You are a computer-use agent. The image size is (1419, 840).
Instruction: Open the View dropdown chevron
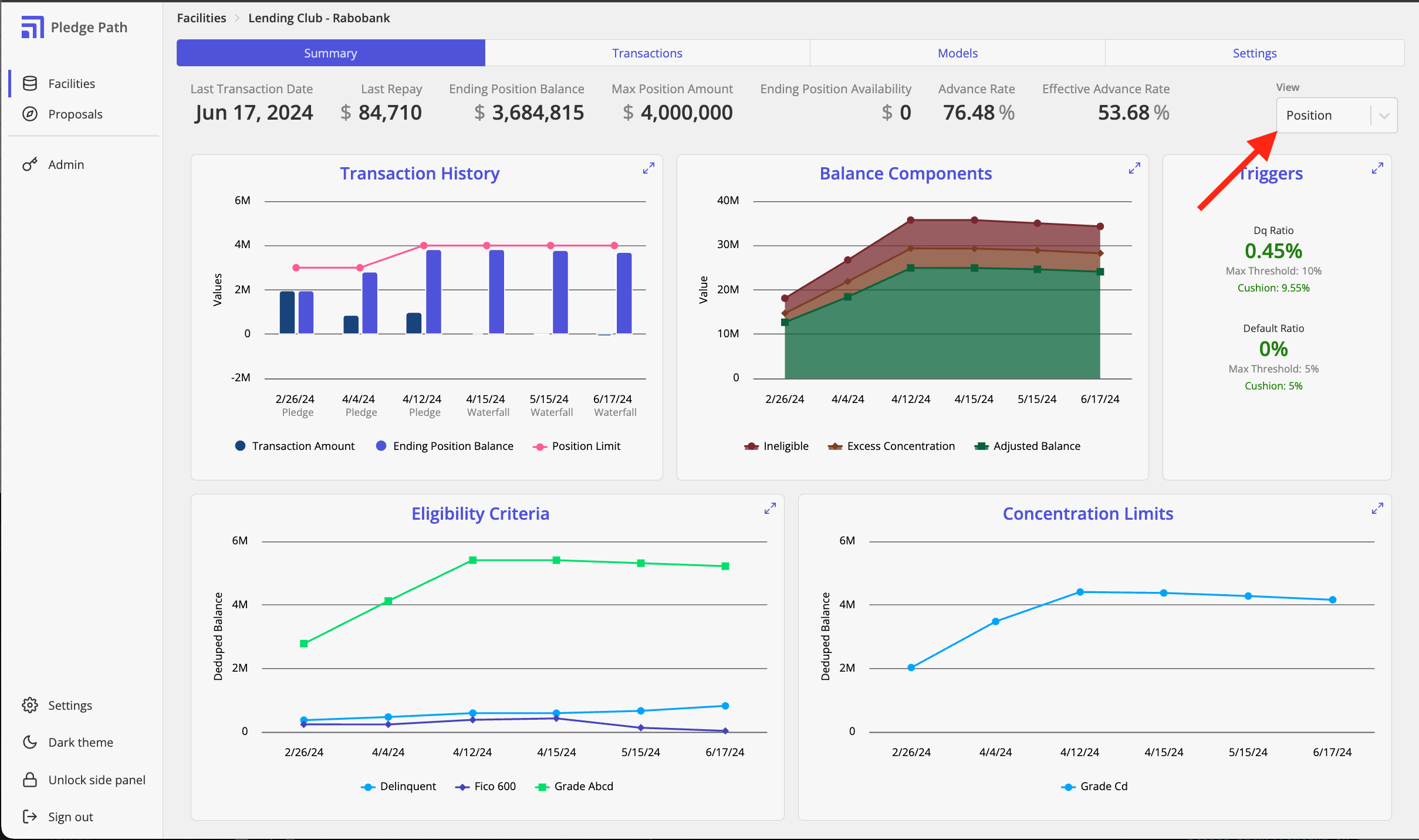1384,116
